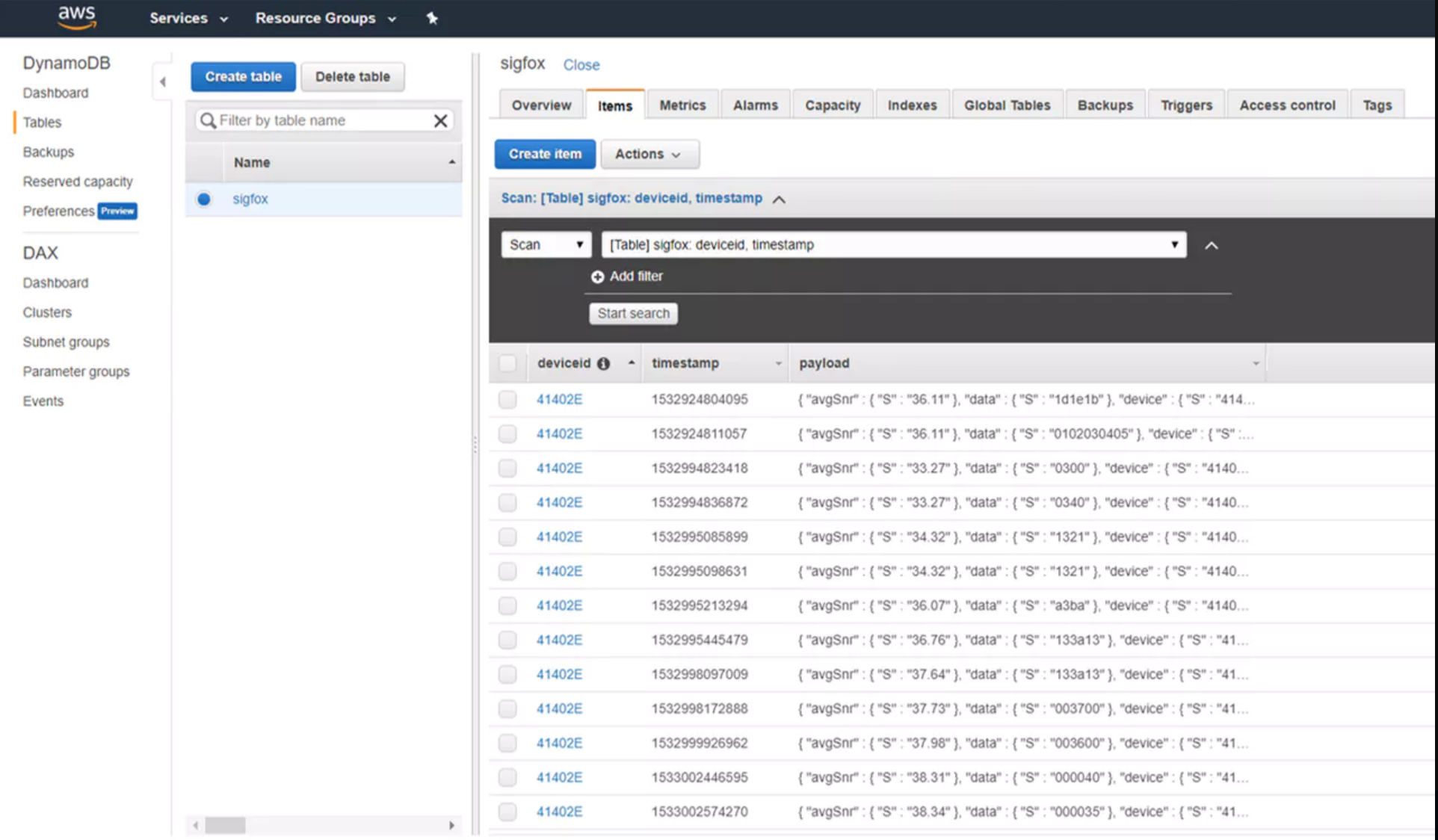Screen dimensions: 1438x840
Task: Open the table/index selection dropdown
Action: 894,244
